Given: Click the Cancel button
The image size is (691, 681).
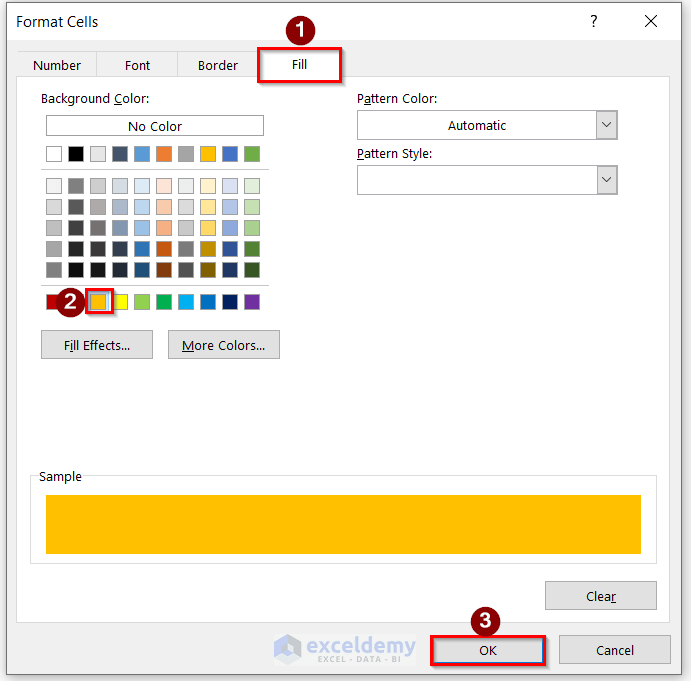Looking at the screenshot, I should (x=615, y=650).
